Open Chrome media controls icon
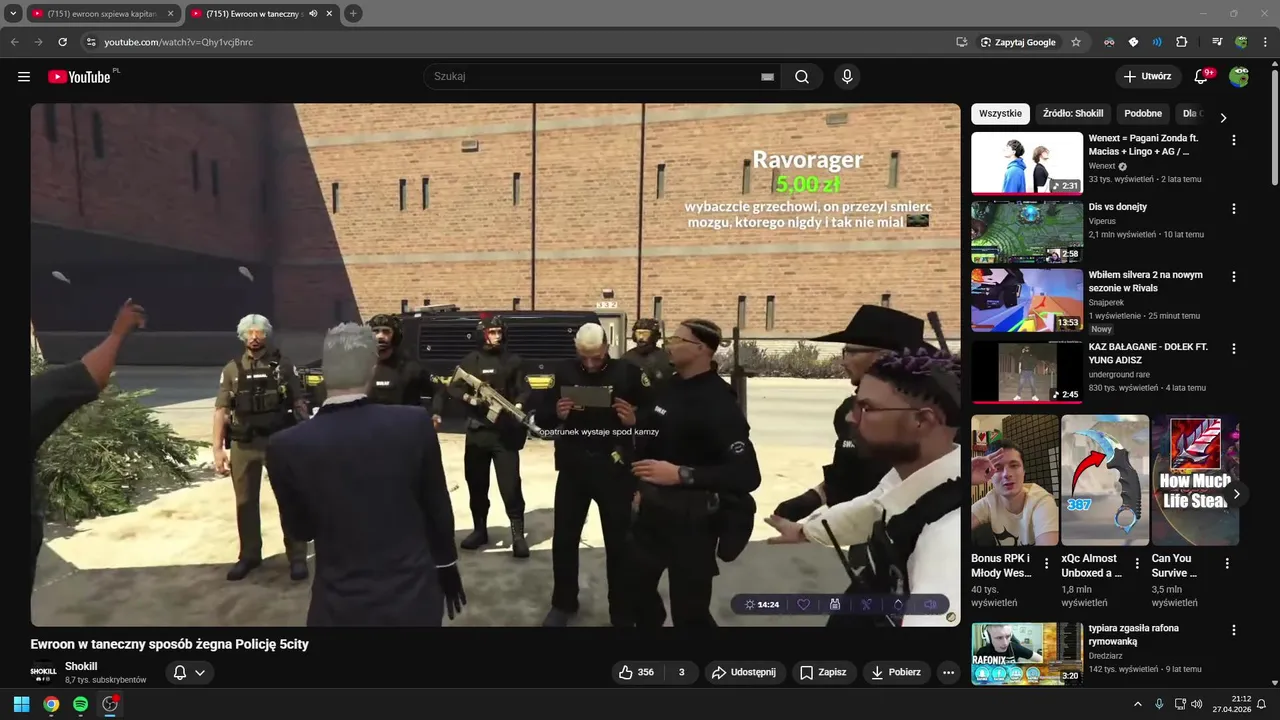Viewport: 1280px width, 720px height. pyautogui.click(x=1217, y=42)
